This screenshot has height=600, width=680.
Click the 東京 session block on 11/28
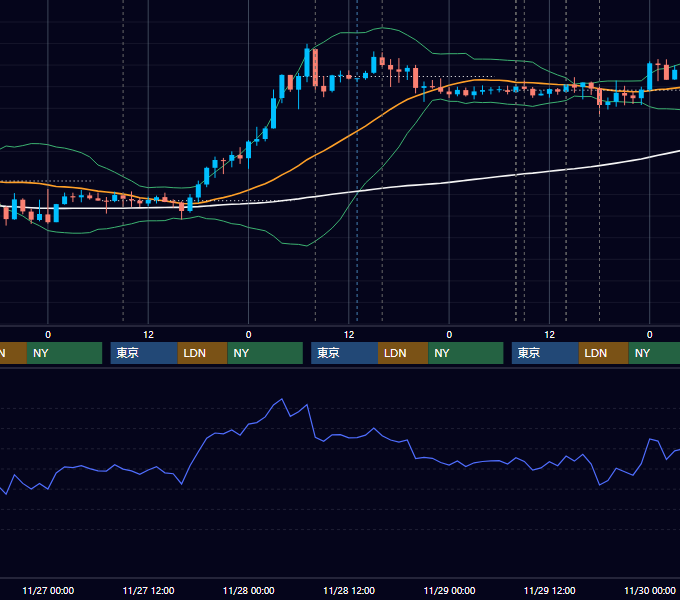[344, 353]
